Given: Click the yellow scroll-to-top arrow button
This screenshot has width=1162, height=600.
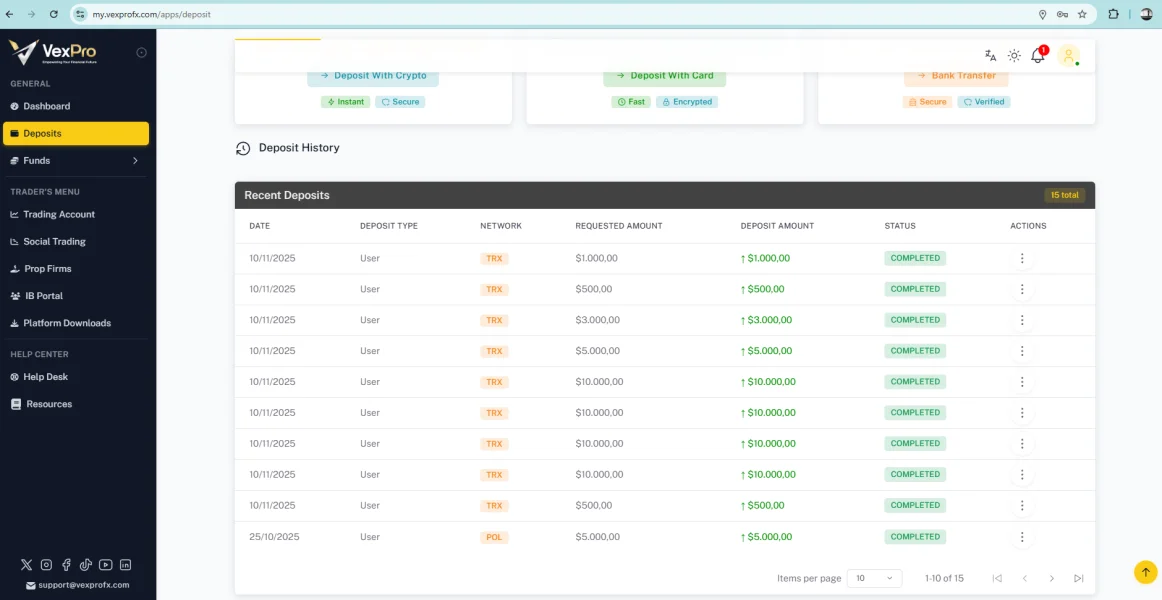Looking at the screenshot, I should 1145,572.
